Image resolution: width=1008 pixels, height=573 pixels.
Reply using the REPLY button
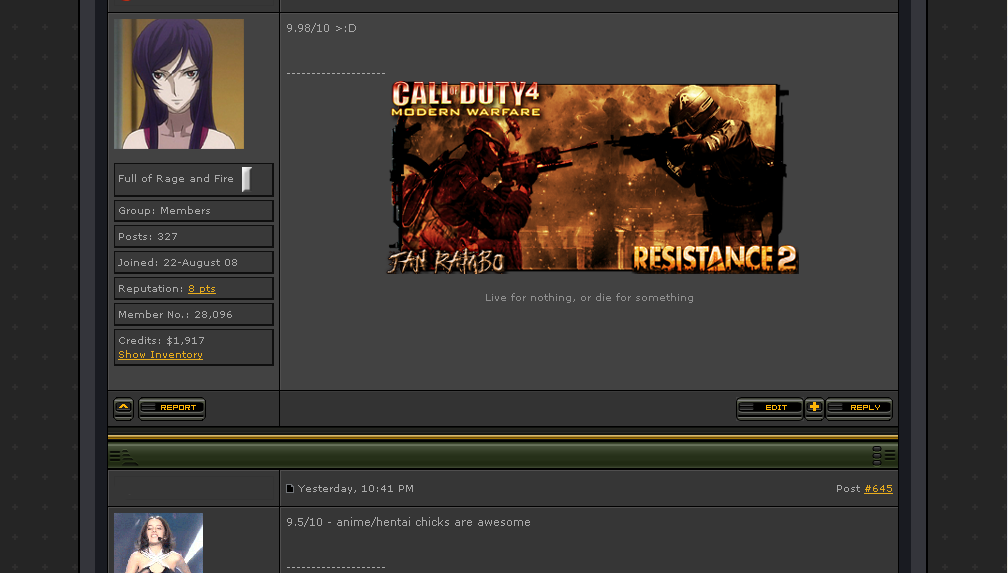[x=859, y=408]
